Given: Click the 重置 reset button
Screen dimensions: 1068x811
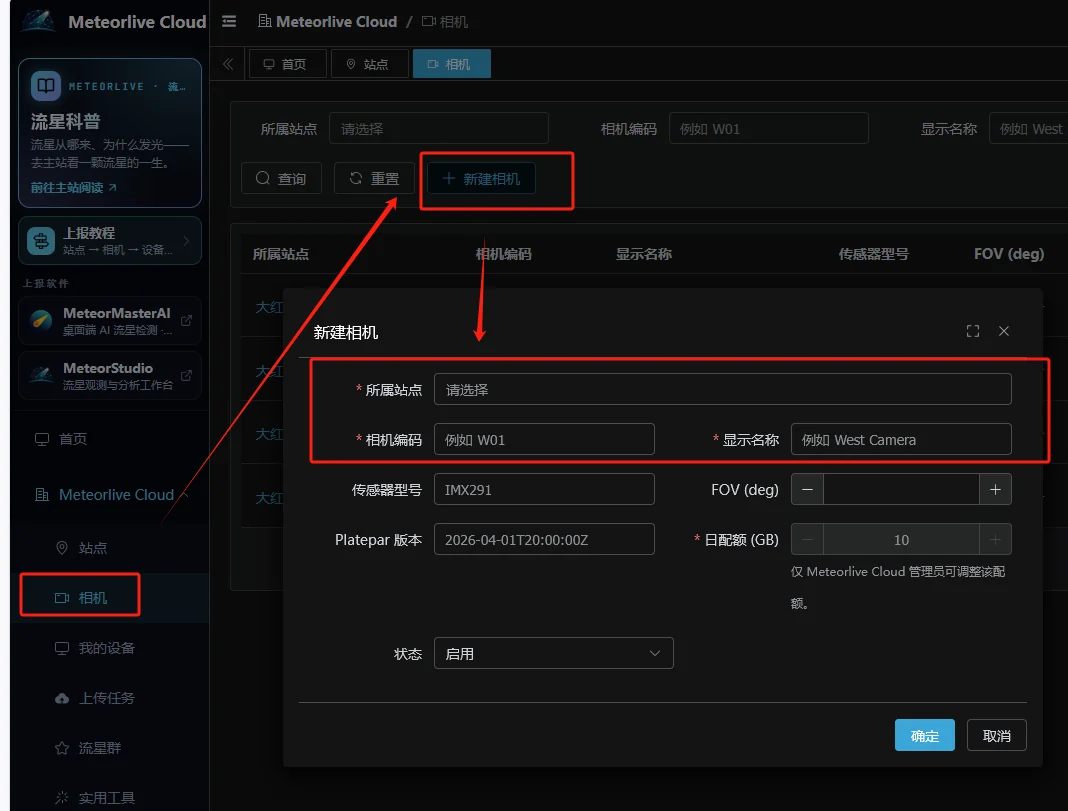Looking at the screenshot, I should (374, 178).
